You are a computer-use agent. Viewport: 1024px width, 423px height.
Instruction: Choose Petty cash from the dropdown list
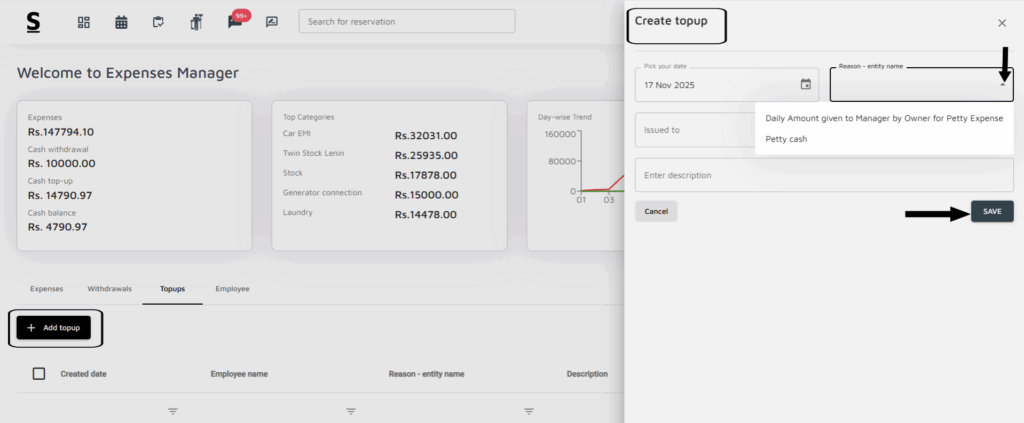click(786, 139)
